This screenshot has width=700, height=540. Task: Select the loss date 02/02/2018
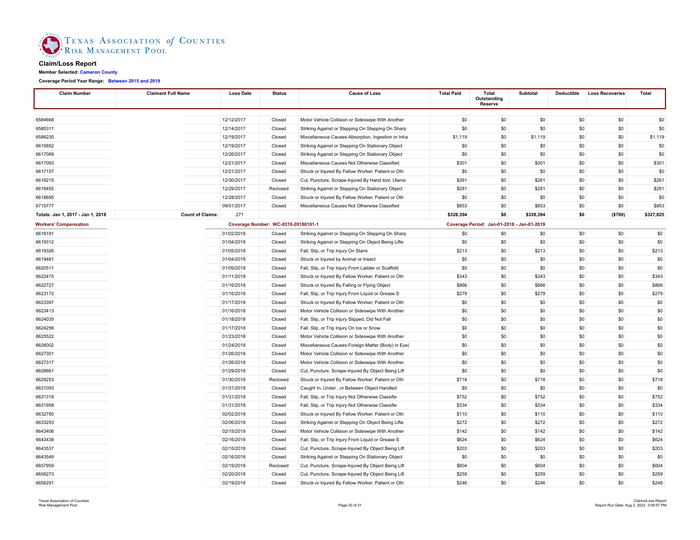point(233,414)
